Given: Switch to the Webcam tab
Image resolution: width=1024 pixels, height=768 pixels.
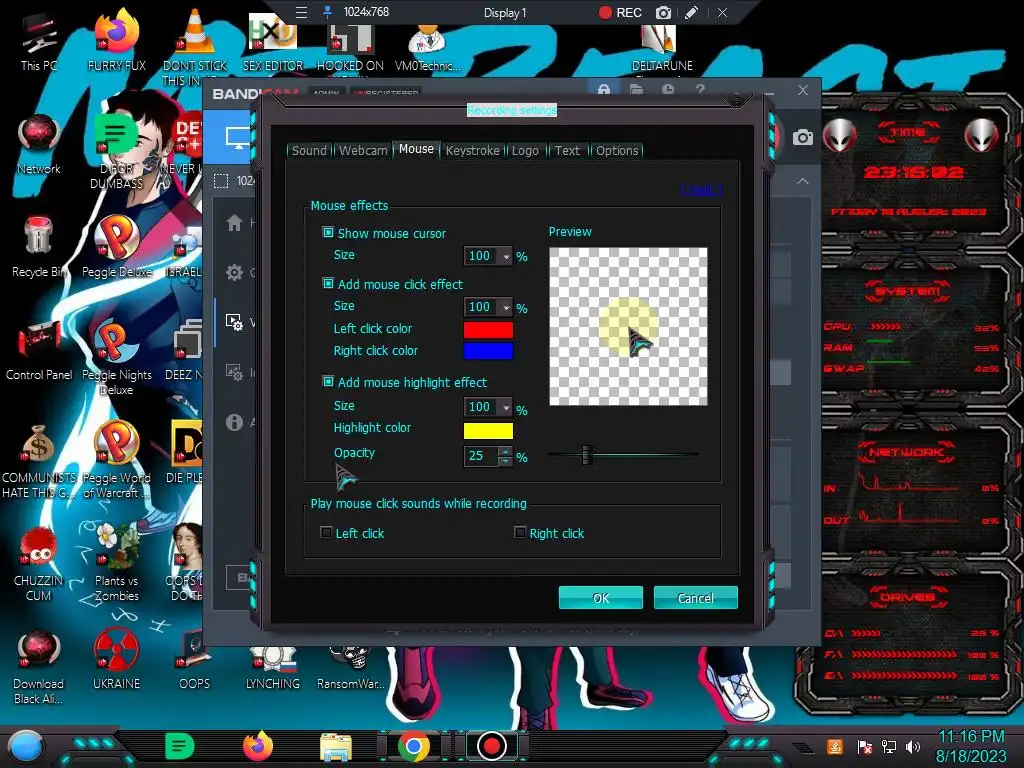Looking at the screenshot, I should click(363, 151).
